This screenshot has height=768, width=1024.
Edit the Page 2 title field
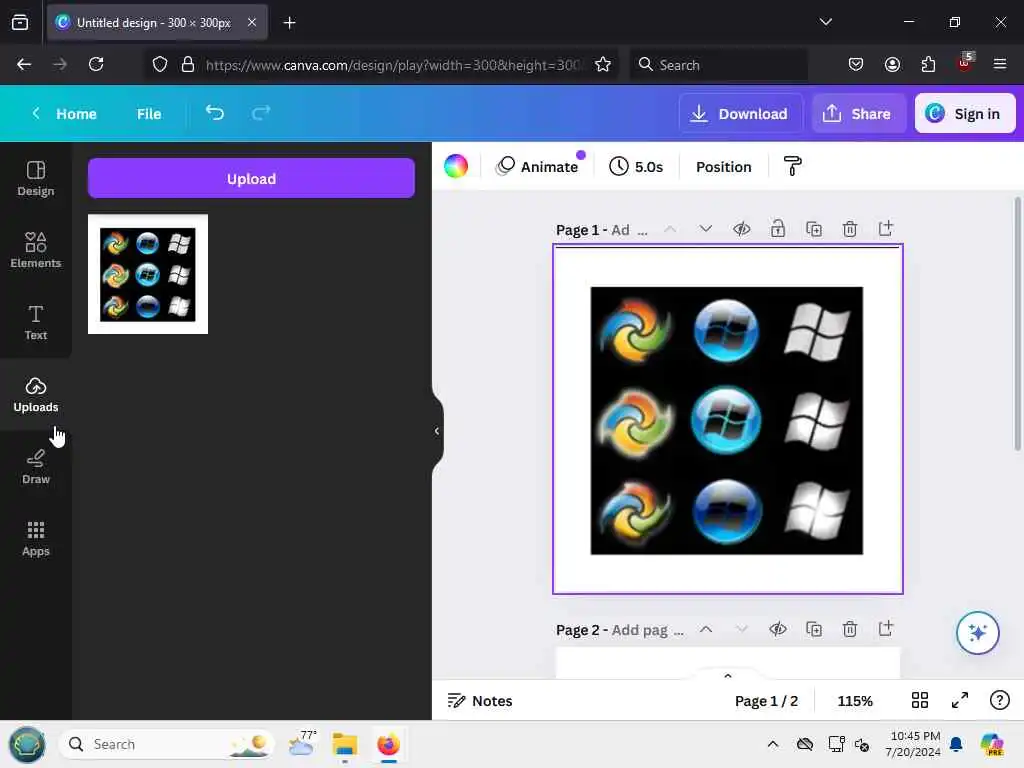click(x=648, y=630)
